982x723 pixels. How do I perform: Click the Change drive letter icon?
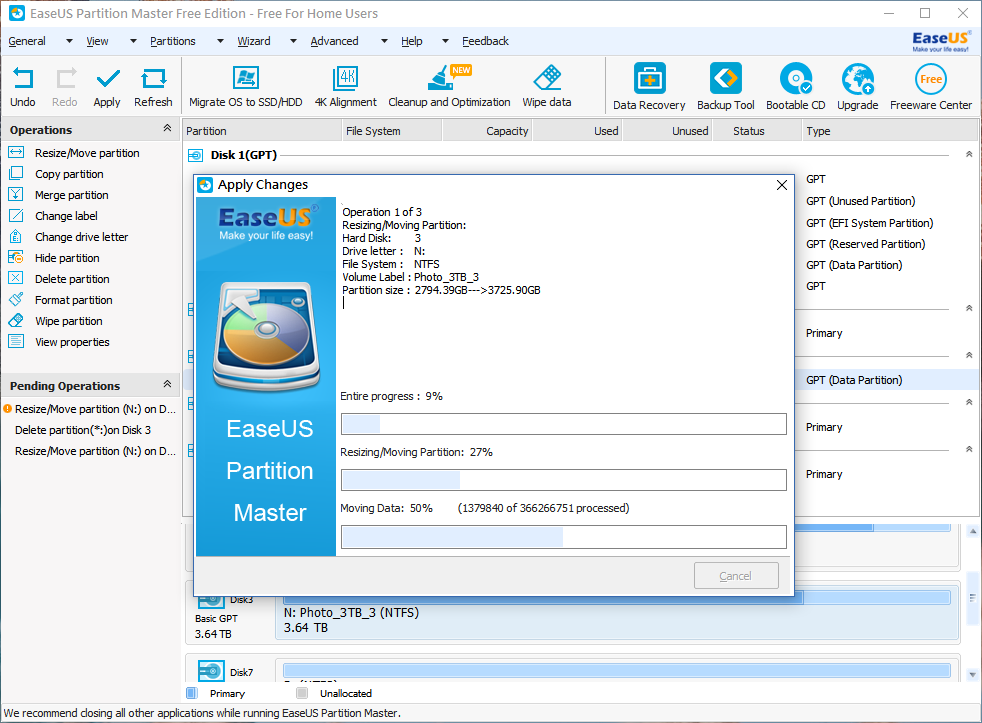tap(16, 237)
